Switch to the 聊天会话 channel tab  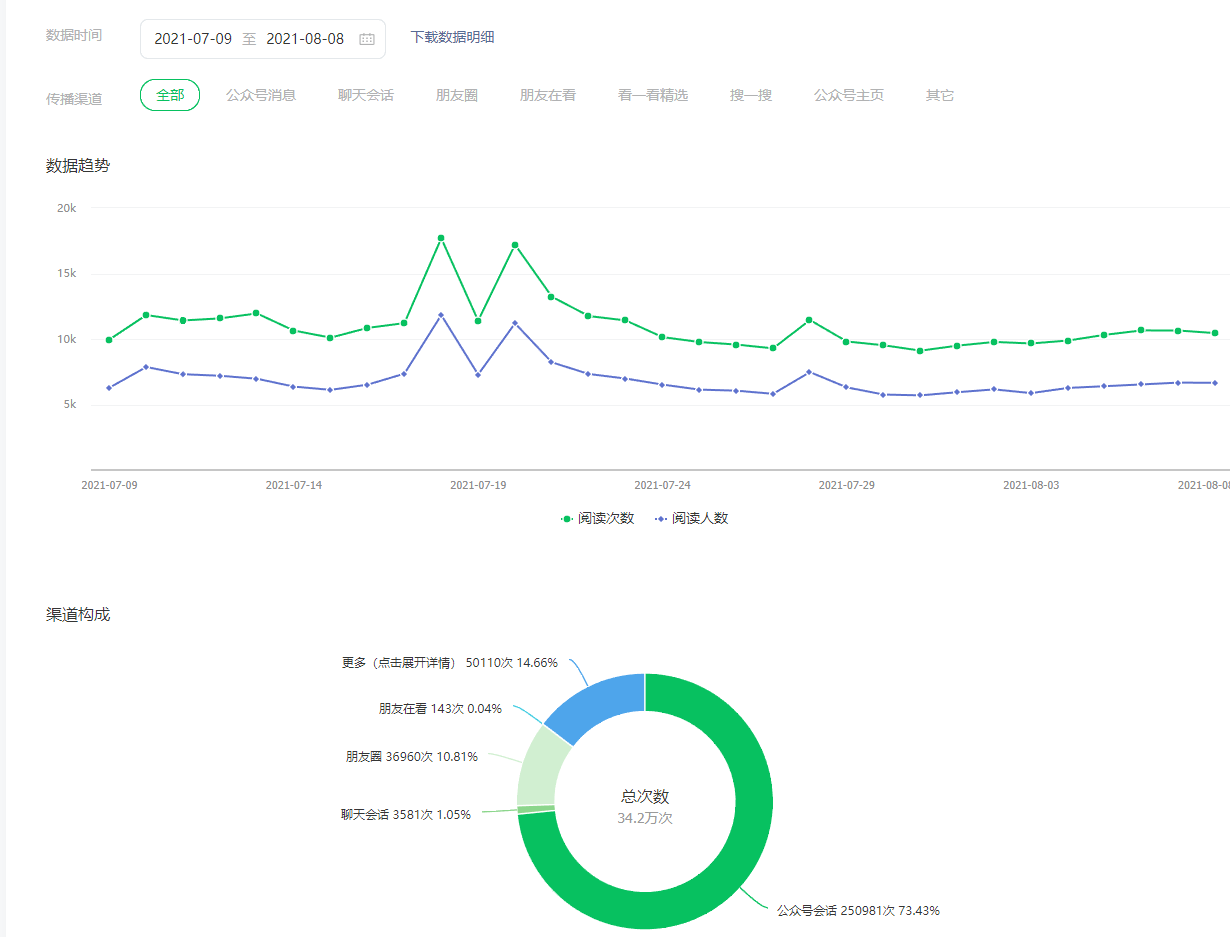click(365, 95)
